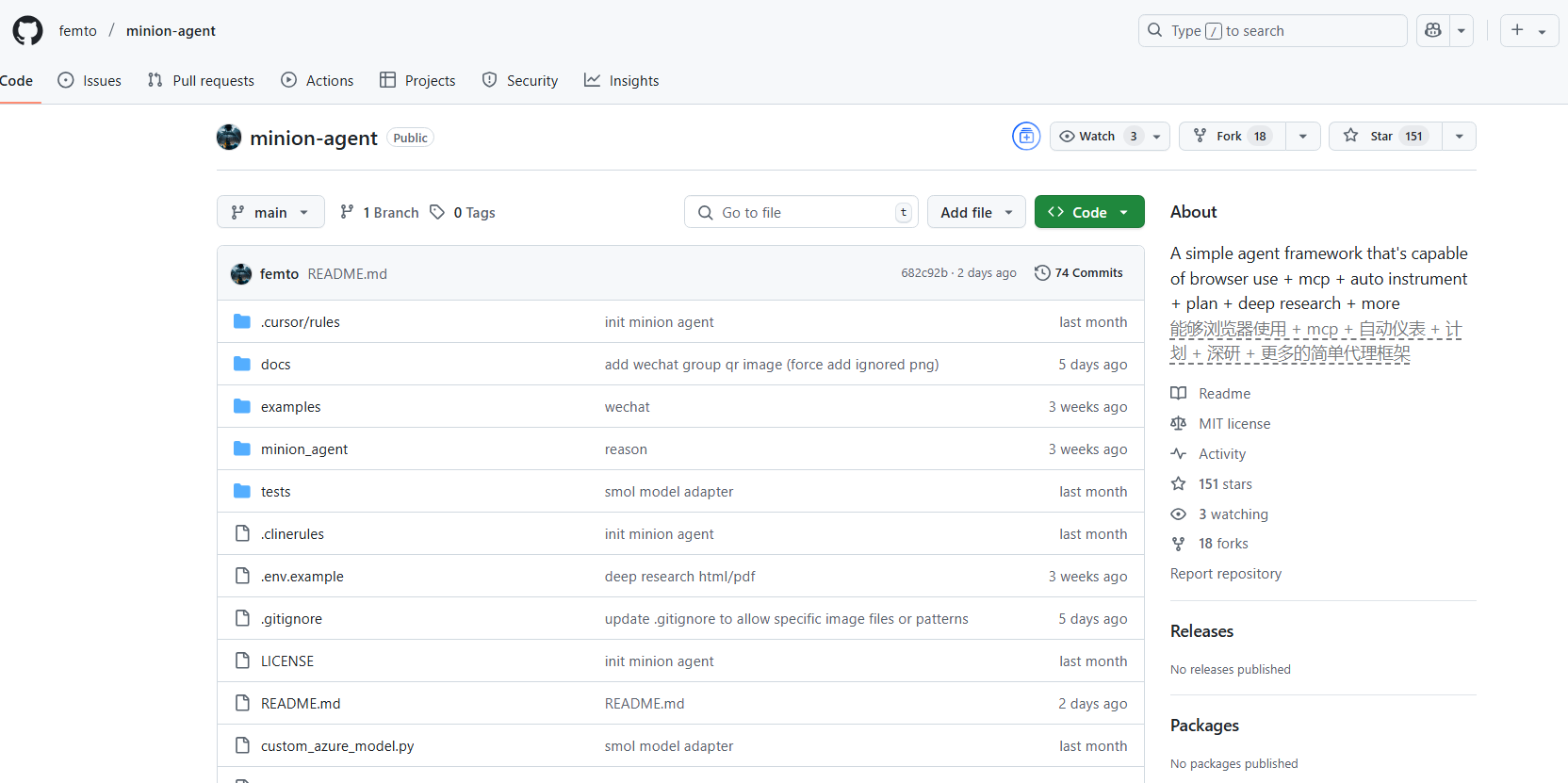
Task: Click the repository owner avatar beside minion-agent title
Action: (x=229, y=138)
